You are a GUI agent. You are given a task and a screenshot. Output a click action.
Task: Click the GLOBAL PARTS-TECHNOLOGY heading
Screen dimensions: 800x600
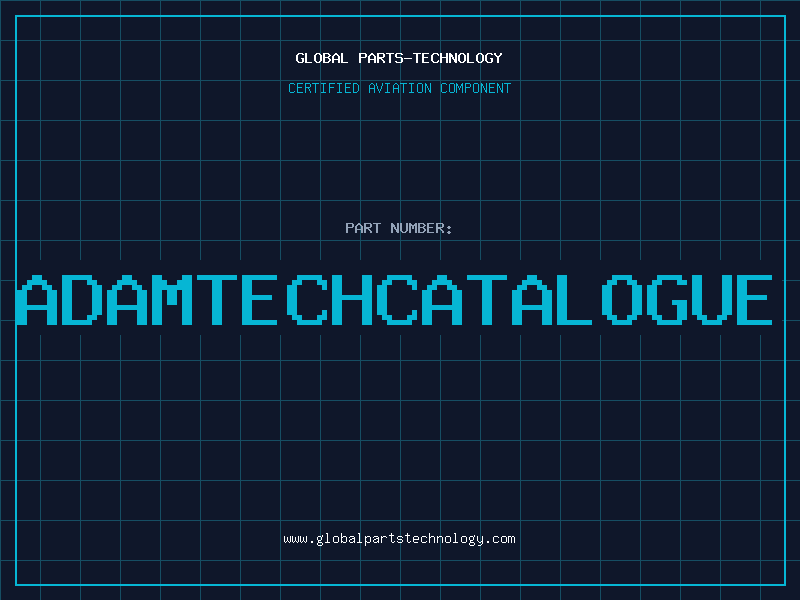pyautogui.click(x=399, y=58)
